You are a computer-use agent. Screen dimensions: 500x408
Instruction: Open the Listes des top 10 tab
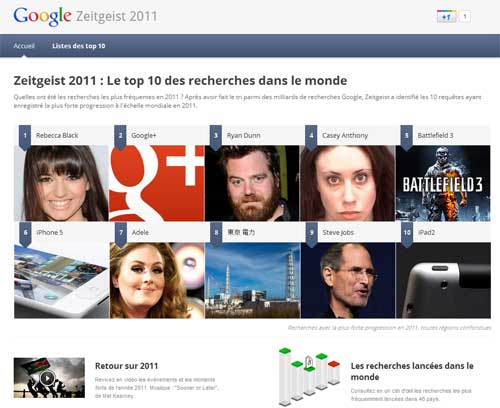(x=79, y=46)
